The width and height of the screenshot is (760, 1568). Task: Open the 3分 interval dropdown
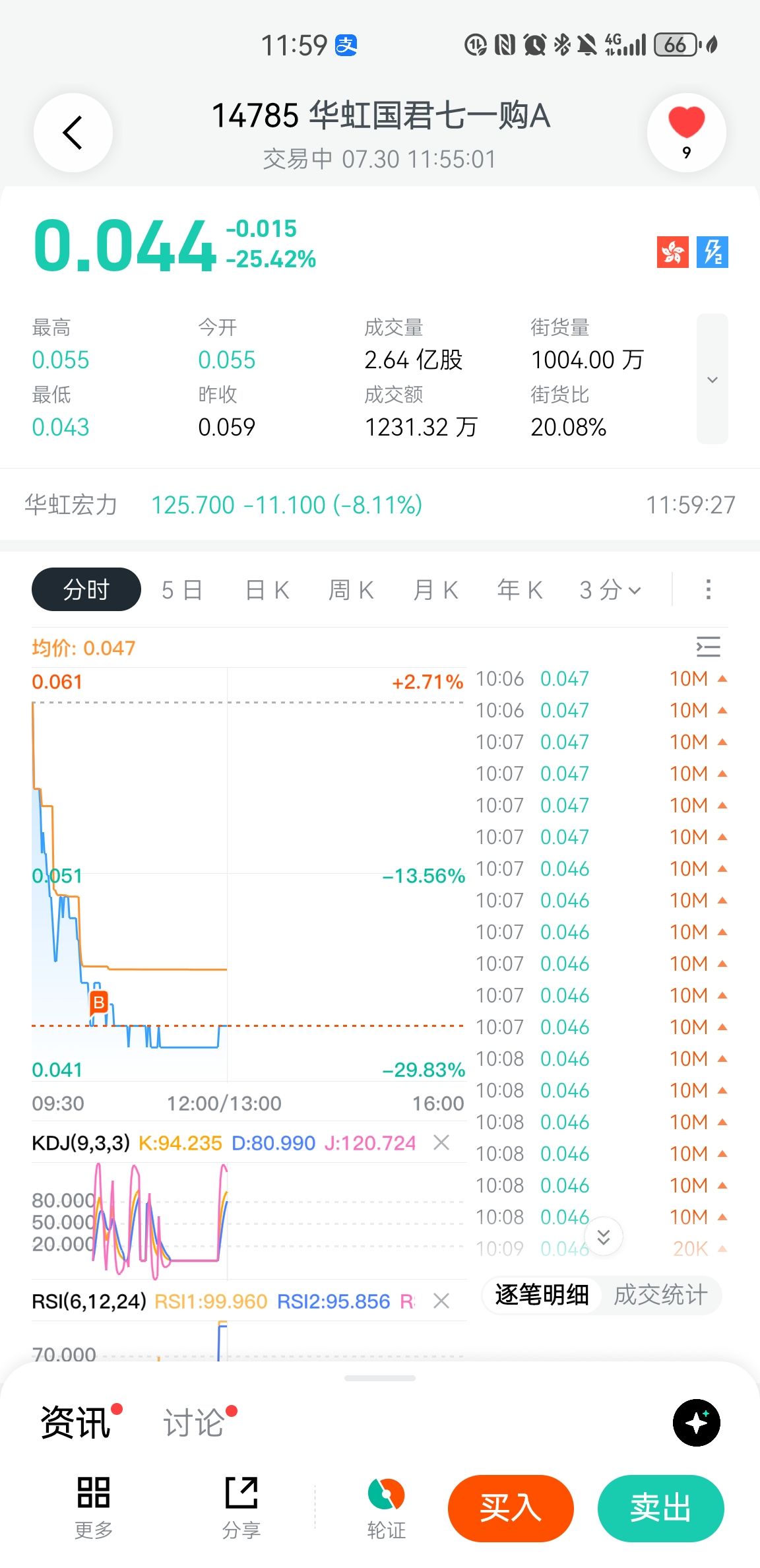click(610, 589)
